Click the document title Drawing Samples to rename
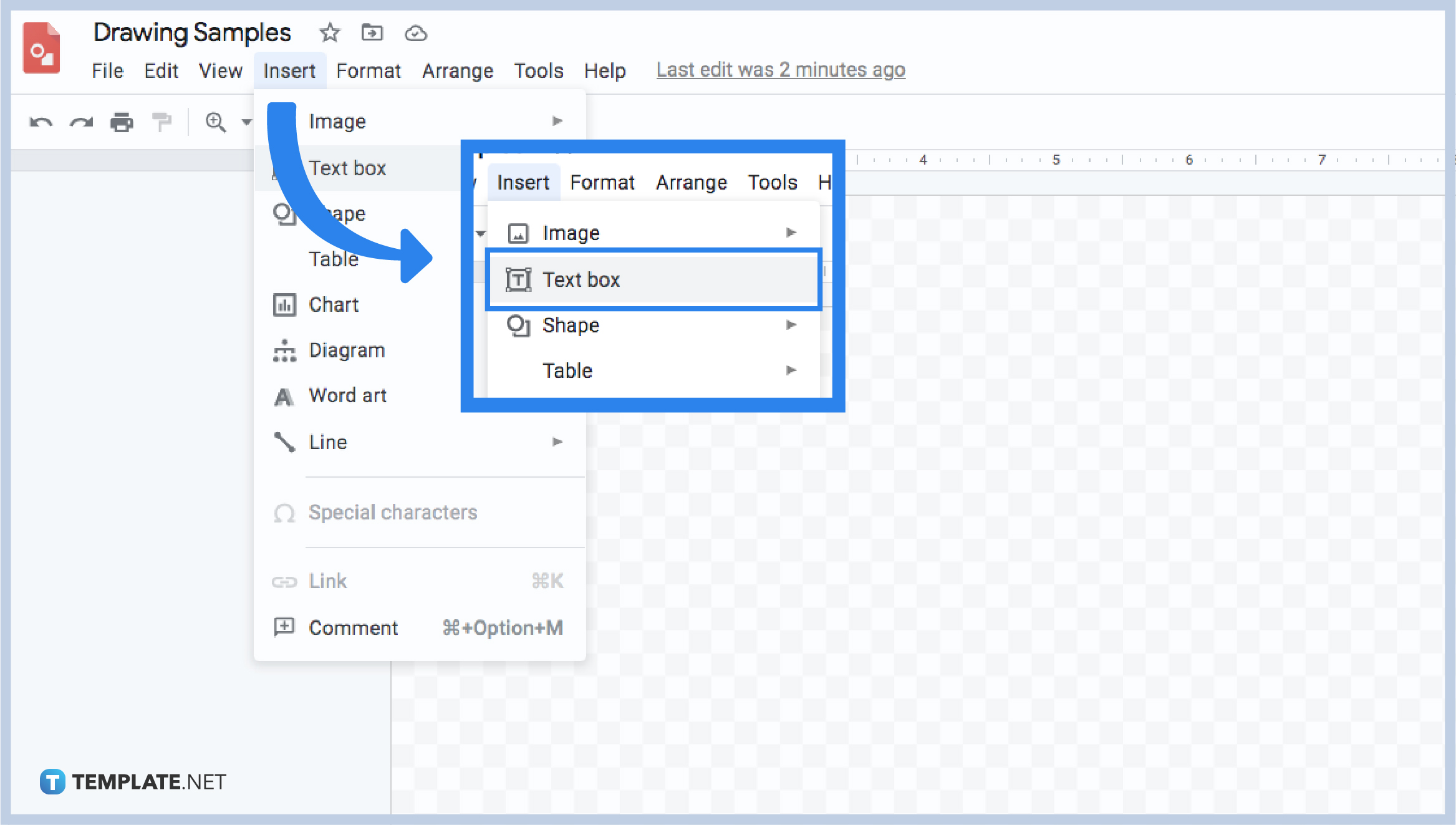The image size is (1456, 825). [x=192, y=32]
